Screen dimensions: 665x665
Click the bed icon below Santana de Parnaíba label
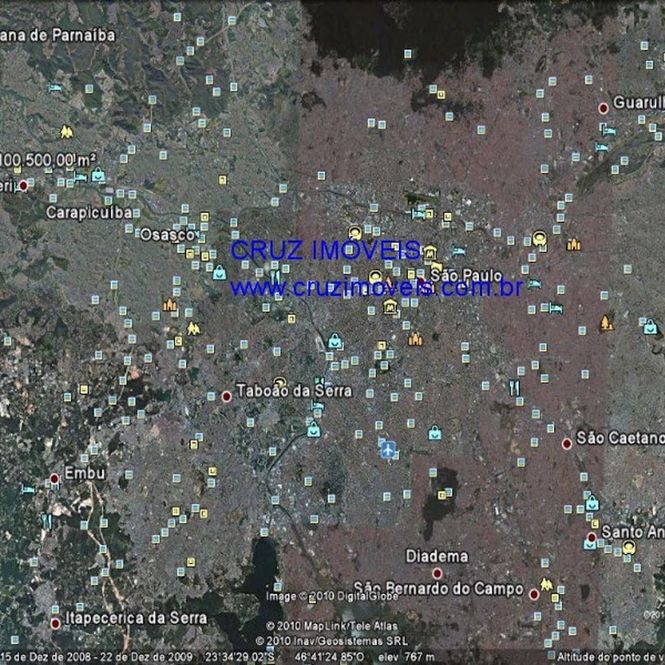pyautogui.click(x=55, y=88)
